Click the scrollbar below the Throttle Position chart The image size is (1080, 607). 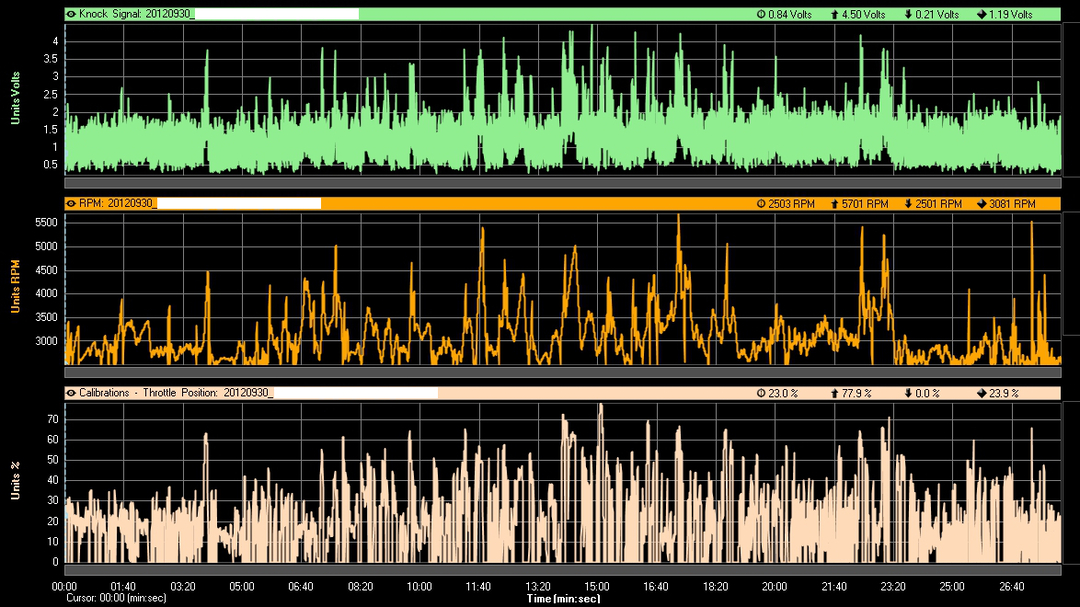click(x=562, y=569)
